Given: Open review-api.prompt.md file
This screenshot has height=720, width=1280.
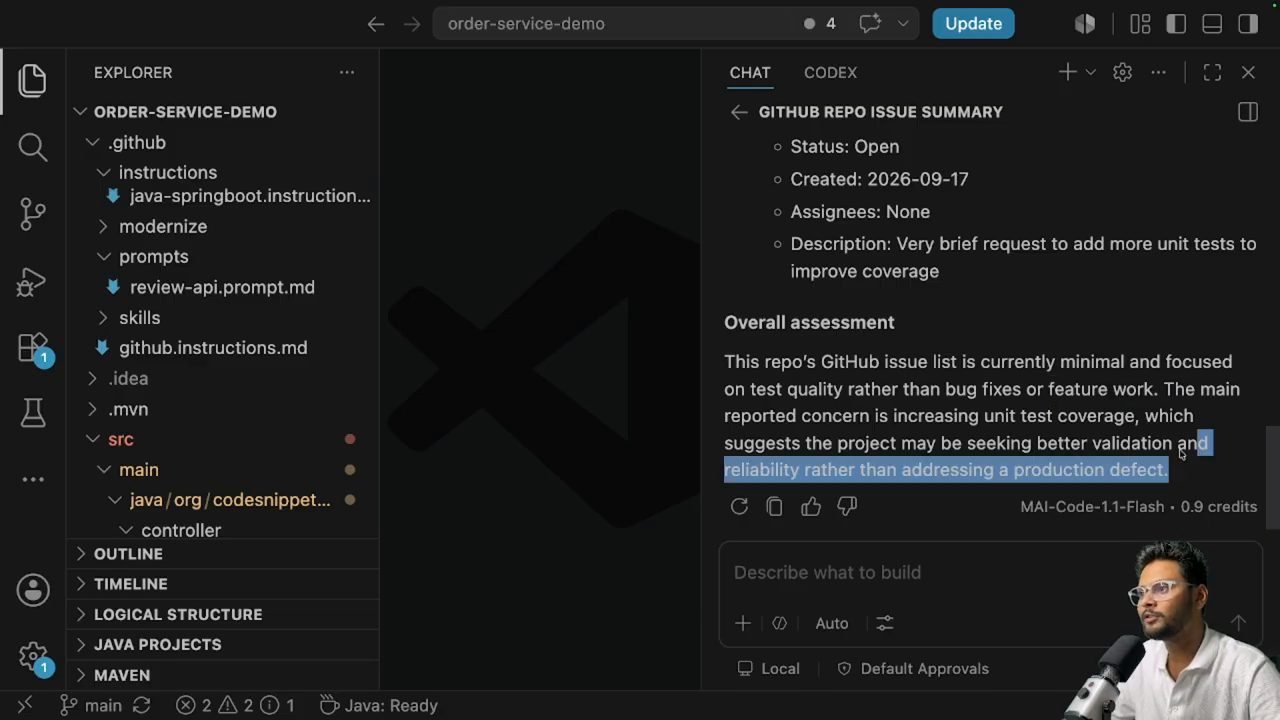Looking at the screenshot, I should 222,287.
